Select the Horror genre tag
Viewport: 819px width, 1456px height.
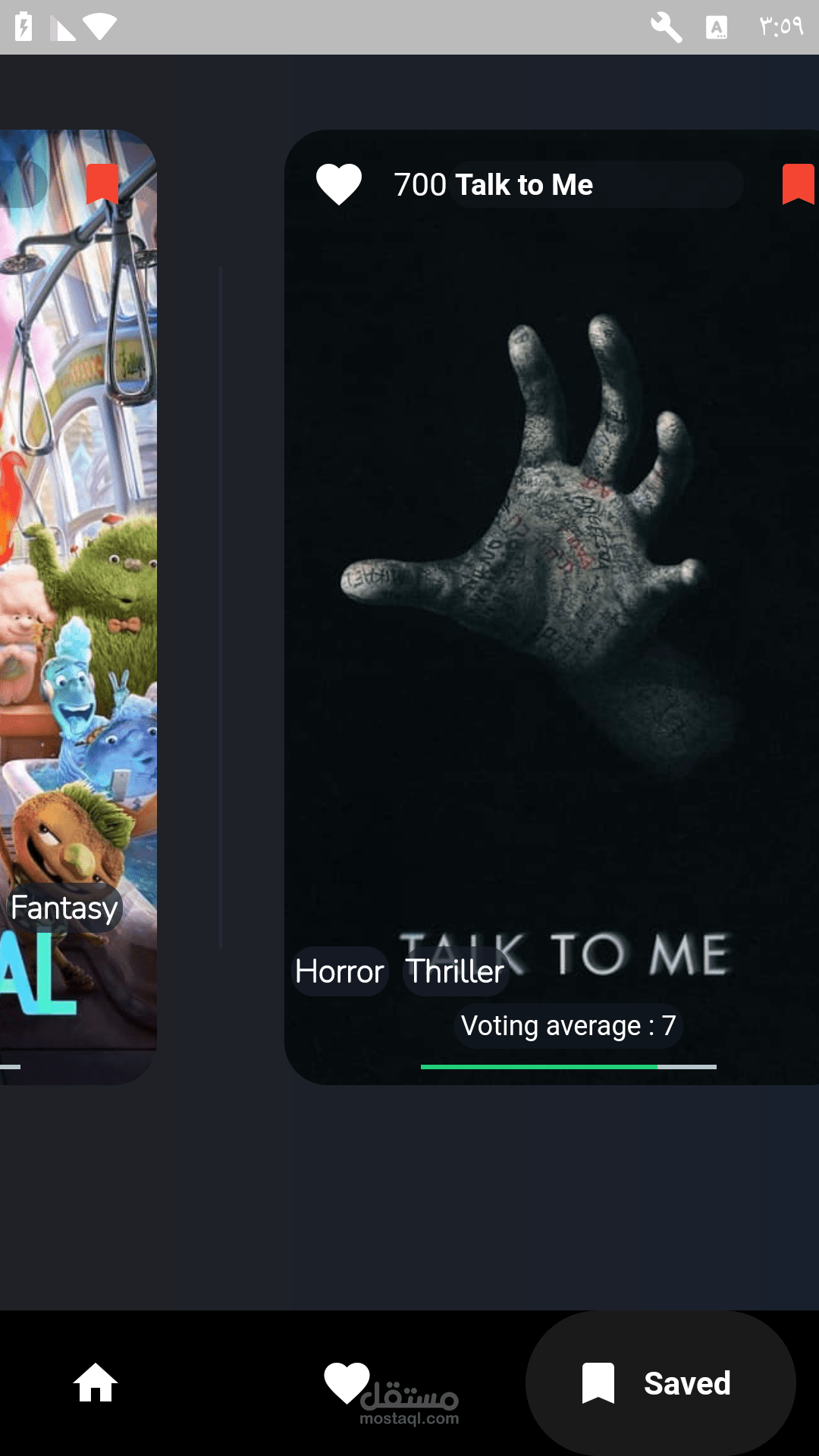click(x=340, y=971)
